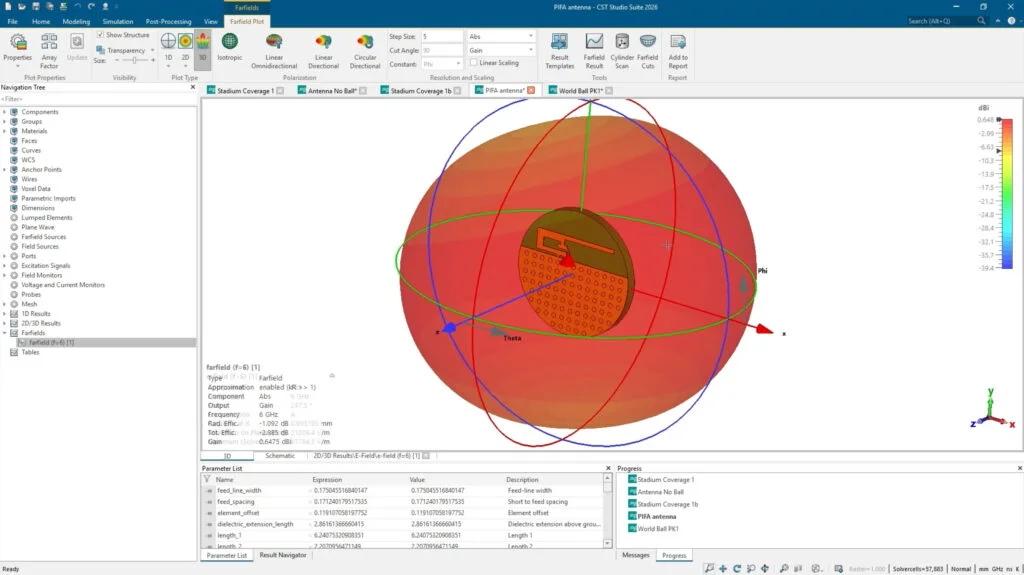Choose Circular Directional polarization

tap(365, 51)
